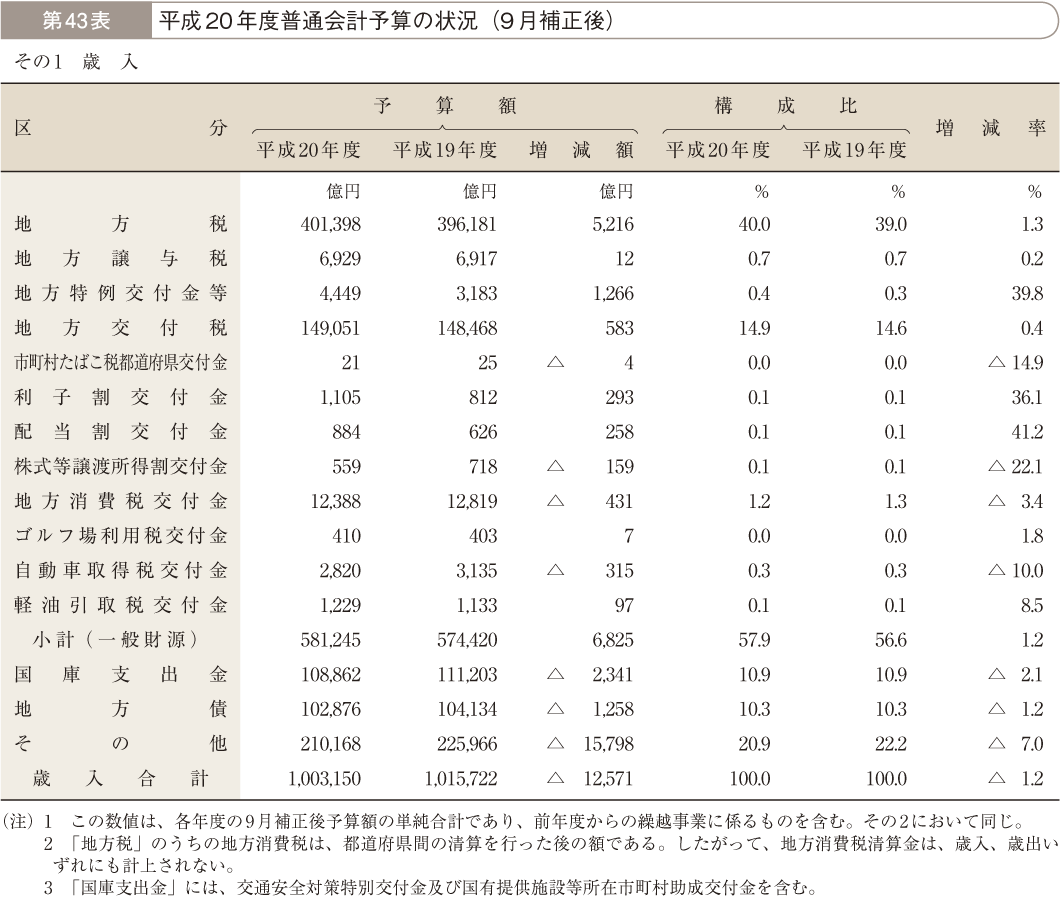Click the 581,245 subtotal value
Image resolution: width=1060 pixels, height=899 pixels.
[330, 639]
